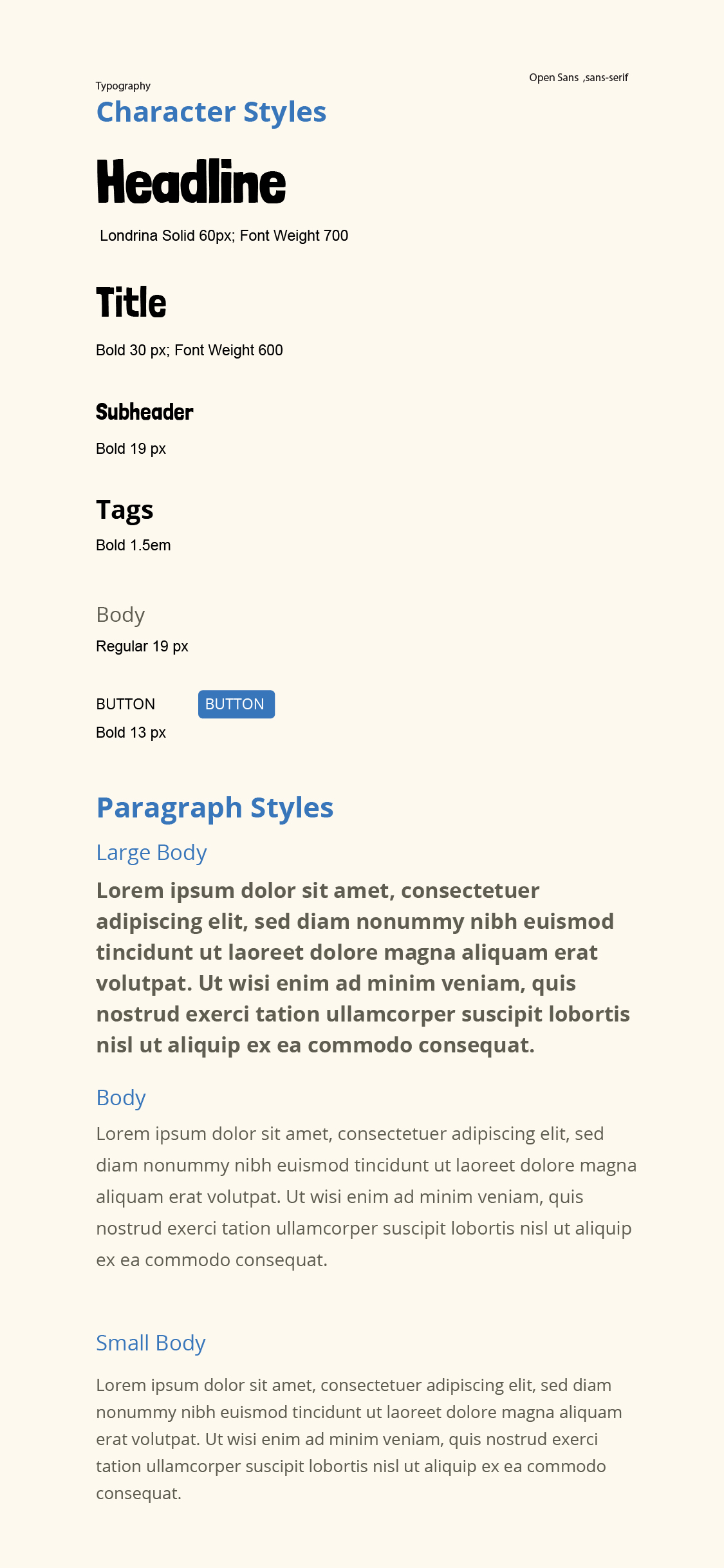Select the Character Styles heading
The width and height of the screenshot is (724, 1568).
(x=211, y=112)
